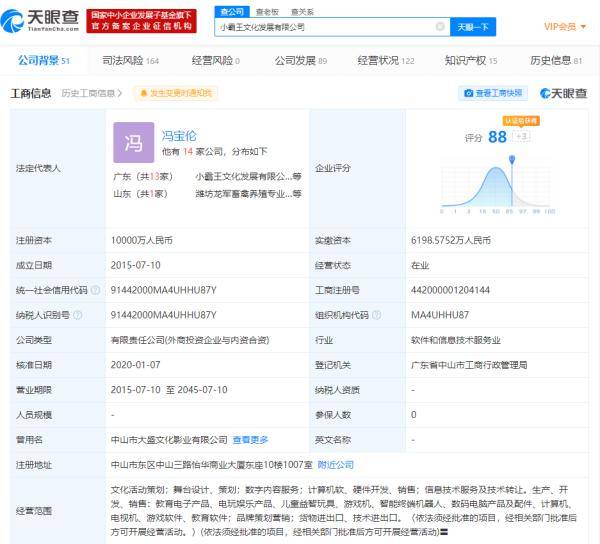Select industry 软件和信息技术服务业
This screenshot has width=600, height=544.
[456, 340]
